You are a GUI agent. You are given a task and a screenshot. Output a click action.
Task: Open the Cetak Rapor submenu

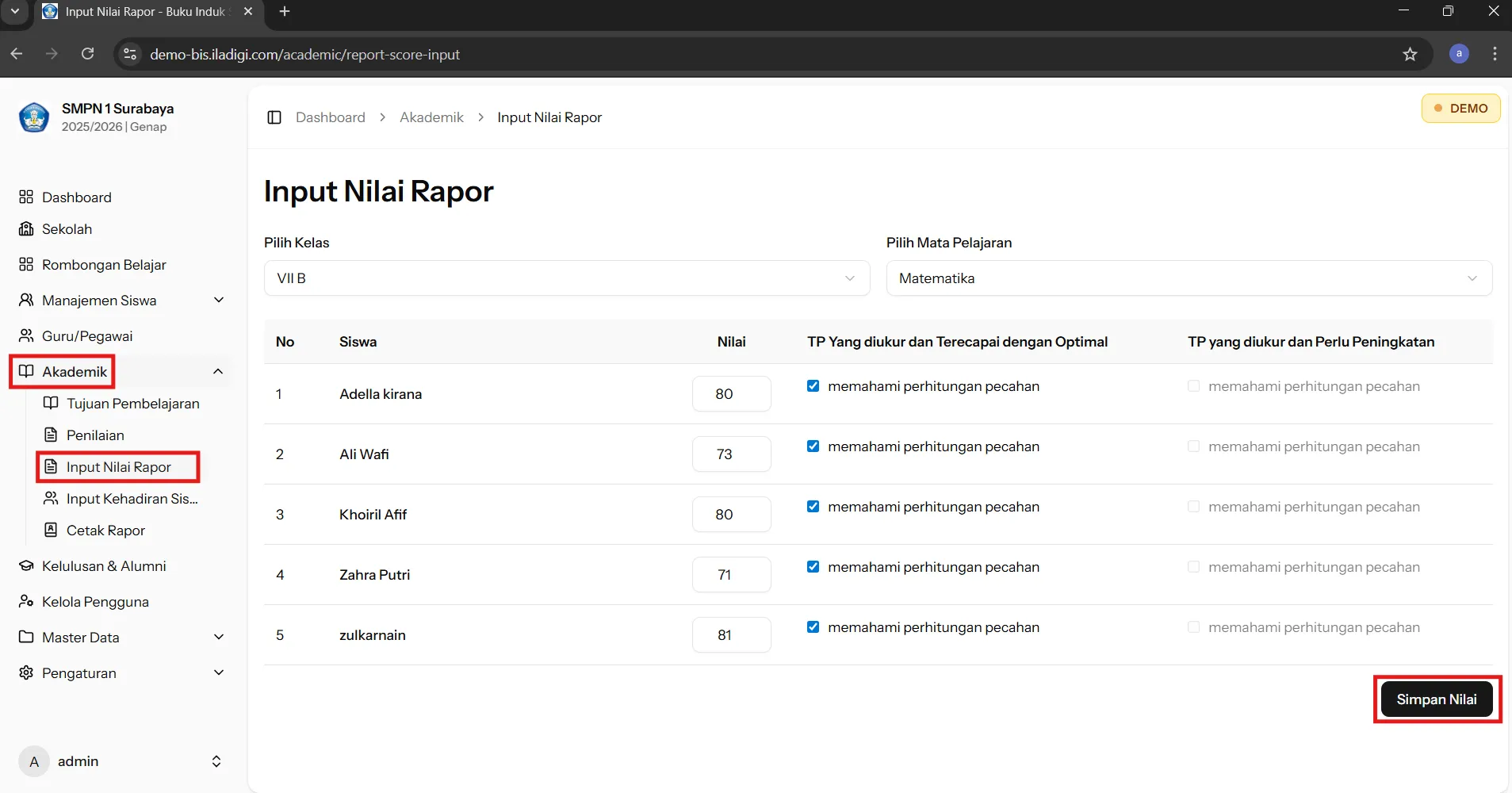click(105, 531)
